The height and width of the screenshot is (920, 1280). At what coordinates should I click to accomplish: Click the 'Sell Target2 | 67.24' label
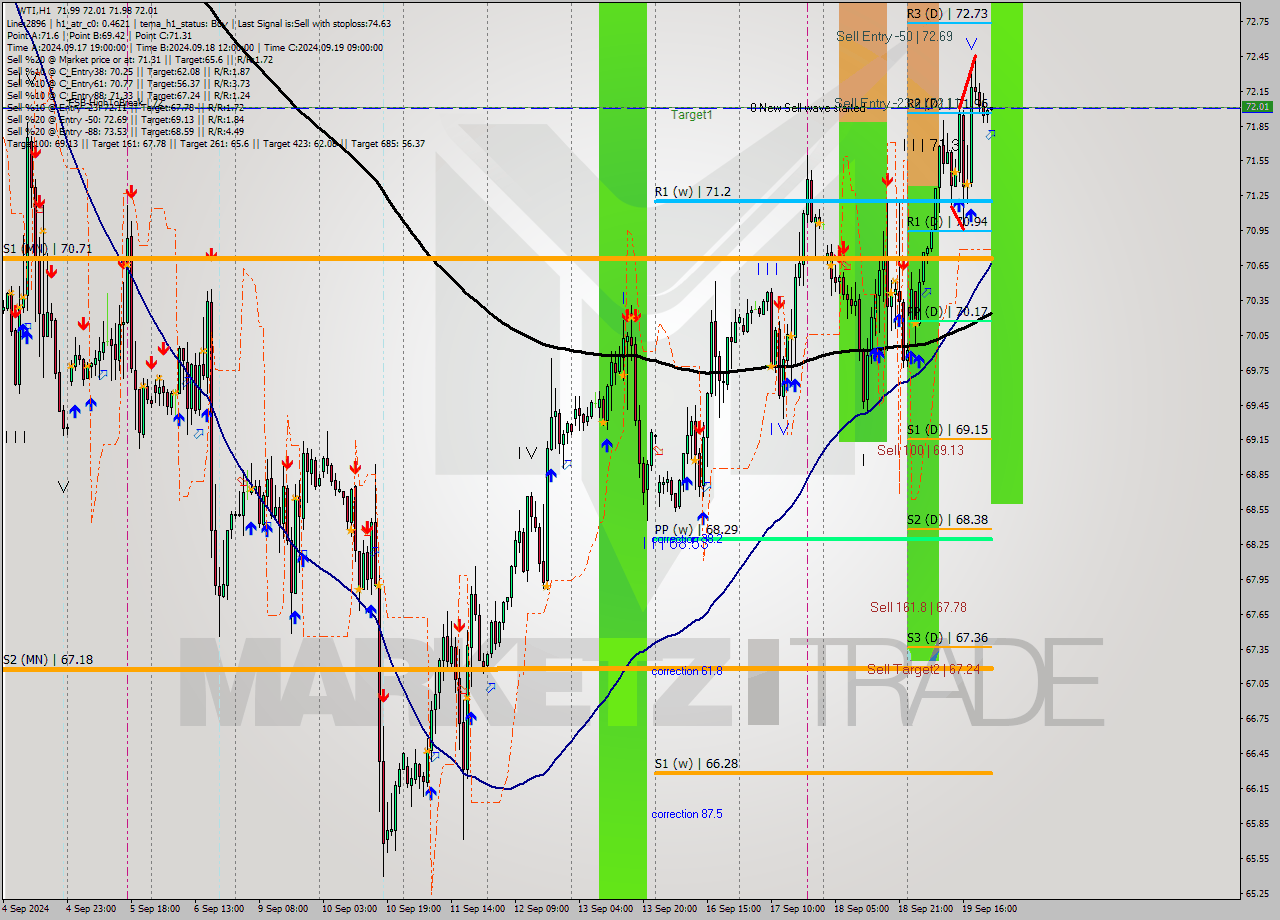tap(923, 669)
